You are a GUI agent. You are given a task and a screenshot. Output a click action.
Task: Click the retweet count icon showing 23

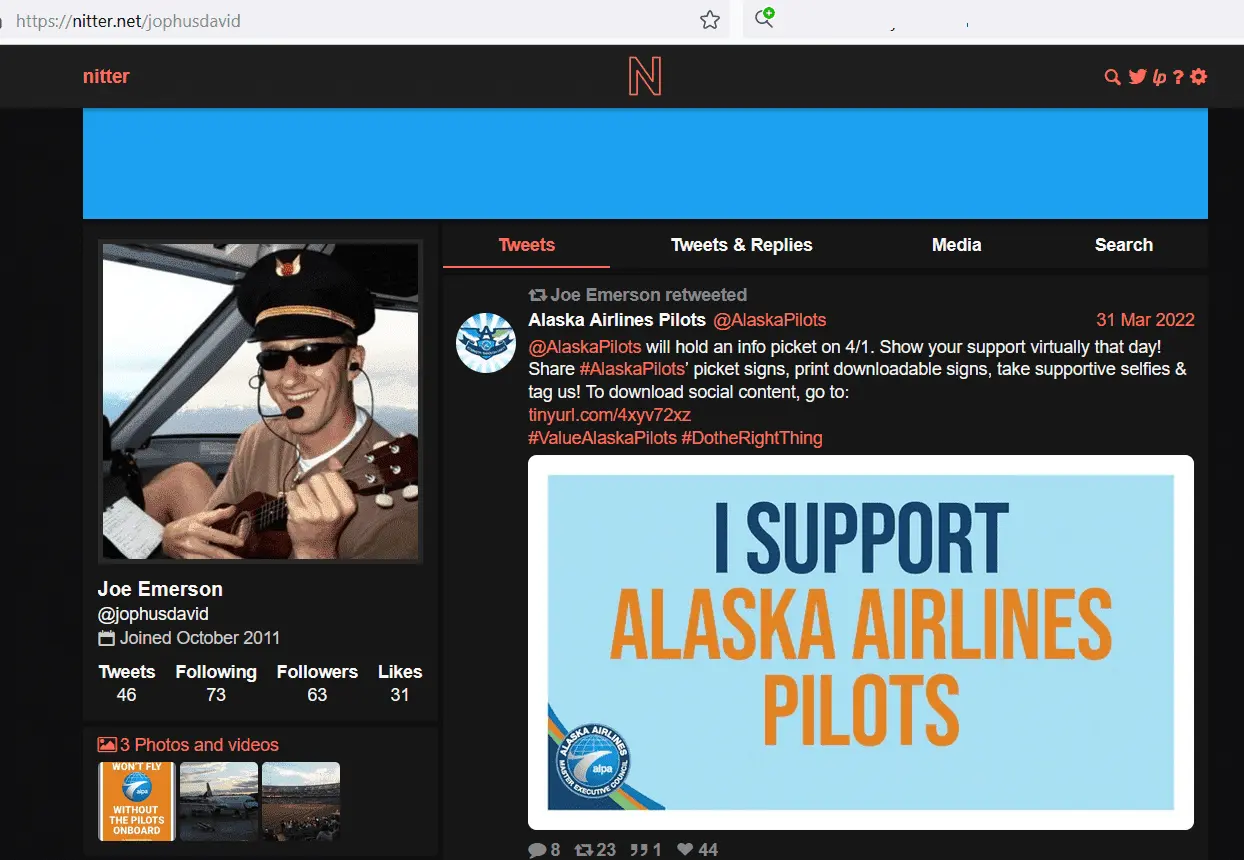coord(583,850)
